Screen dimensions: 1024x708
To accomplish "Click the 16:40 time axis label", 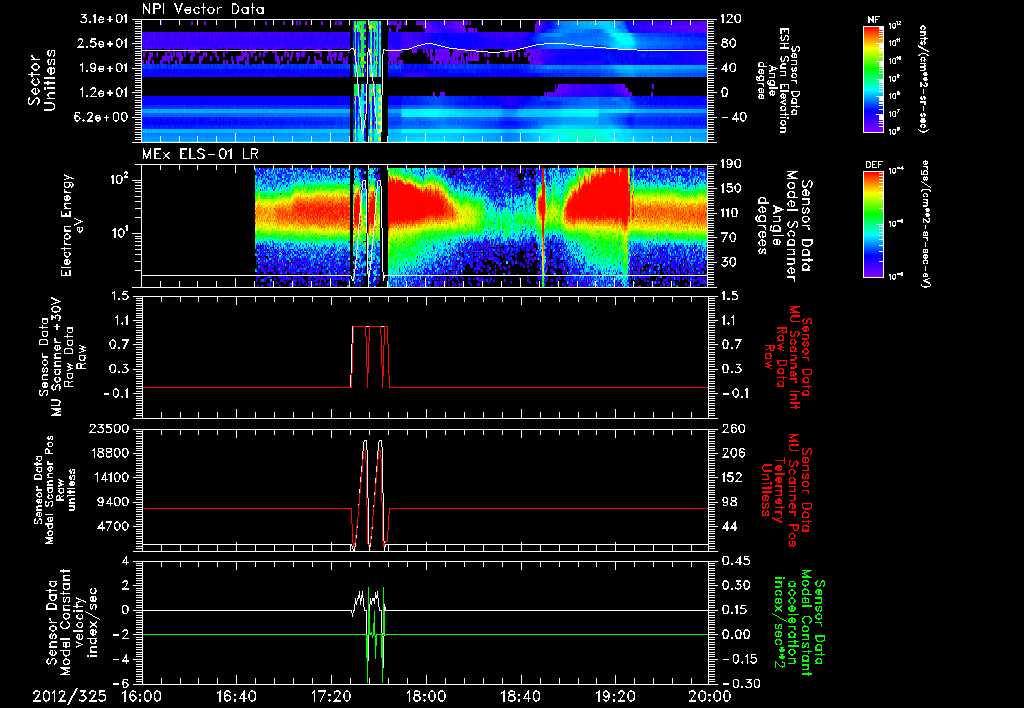I will tap(236, 696).
